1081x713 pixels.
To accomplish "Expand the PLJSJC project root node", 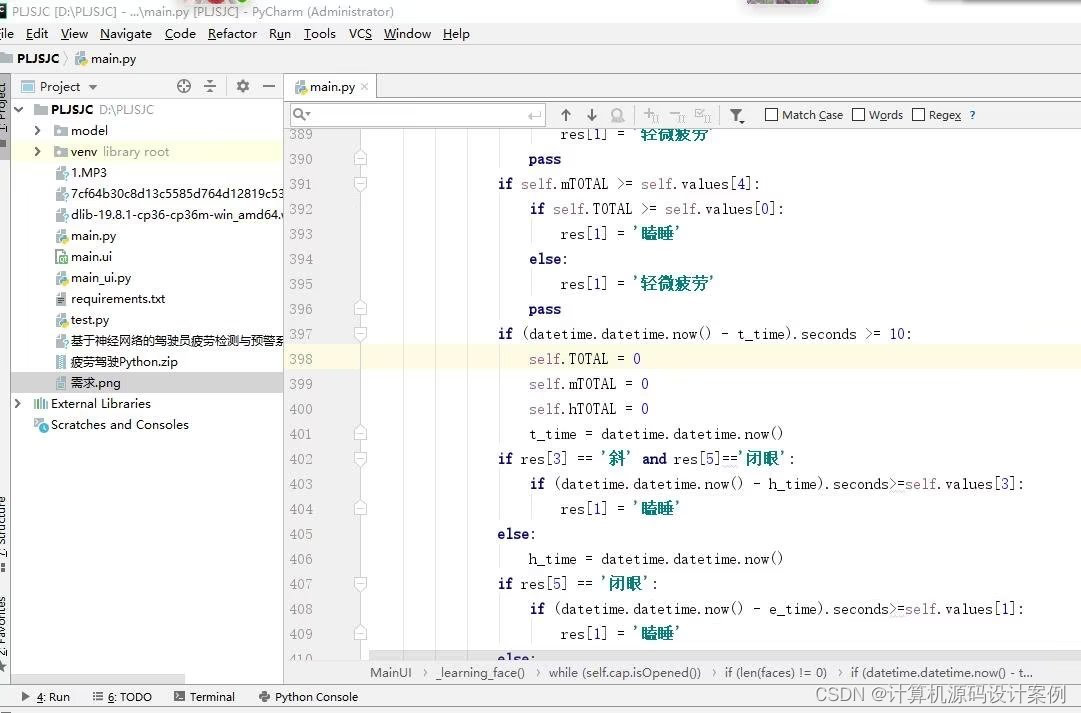I will [19, 109].
